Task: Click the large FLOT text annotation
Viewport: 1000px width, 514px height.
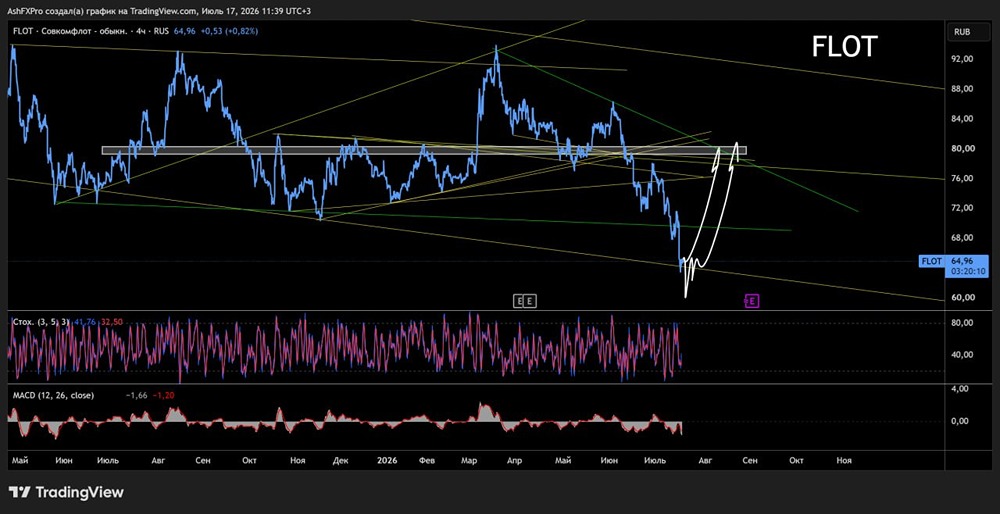Action: [x=845, y=47]
